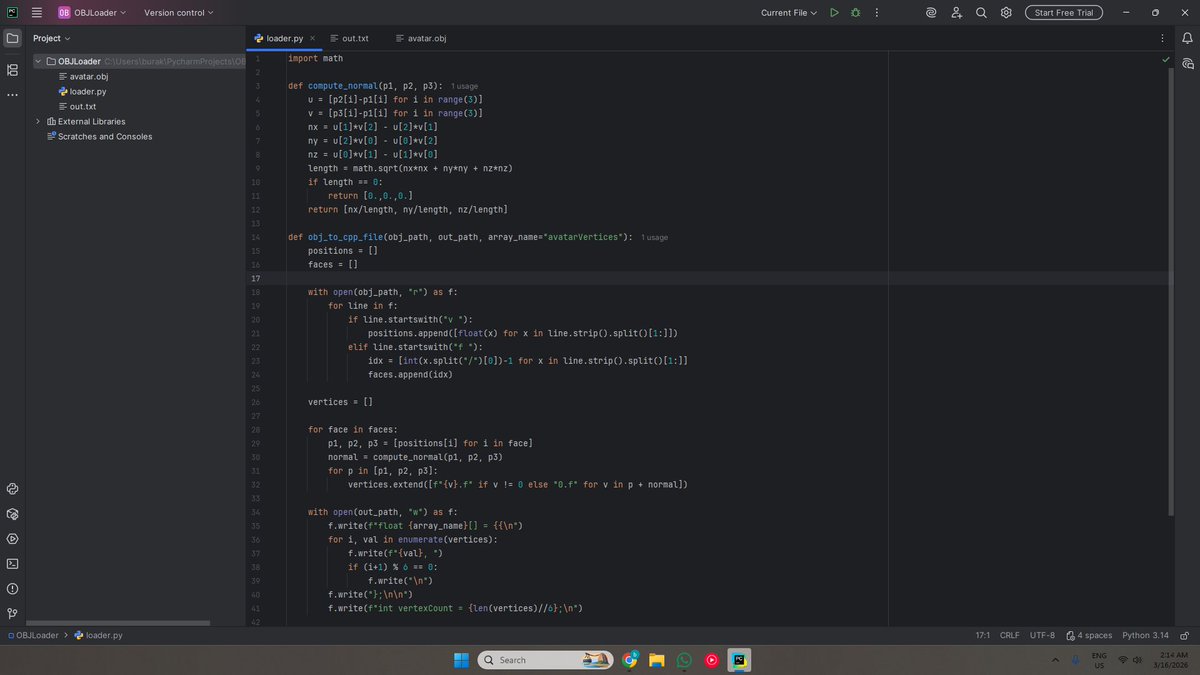This screenshot has width=1200, height=675.
Task: Click the '1 usage' hint beside obj_to_cpp_file
Action: point(654,238)
